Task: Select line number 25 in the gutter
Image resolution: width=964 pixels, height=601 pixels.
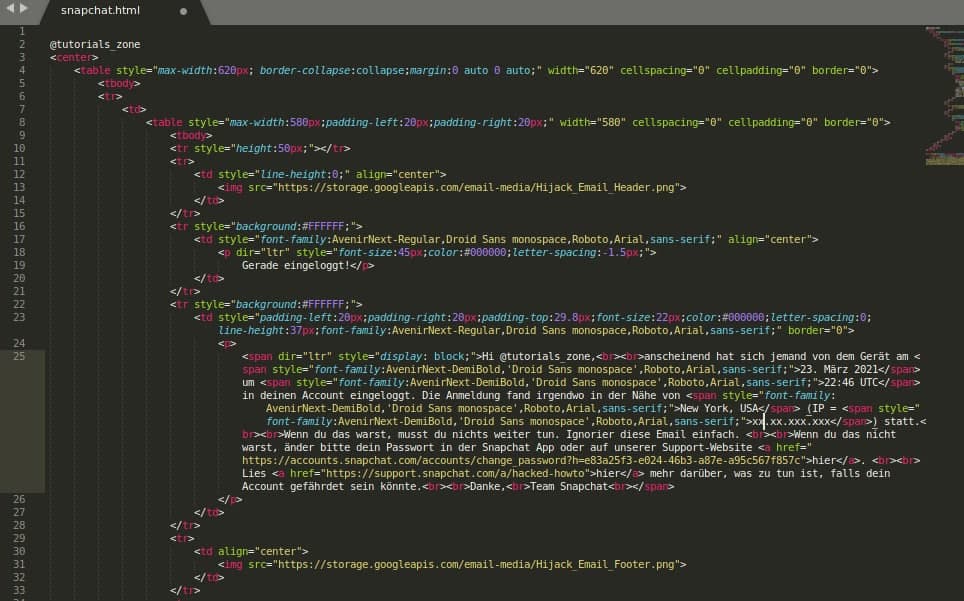Action: pos(23,356)
